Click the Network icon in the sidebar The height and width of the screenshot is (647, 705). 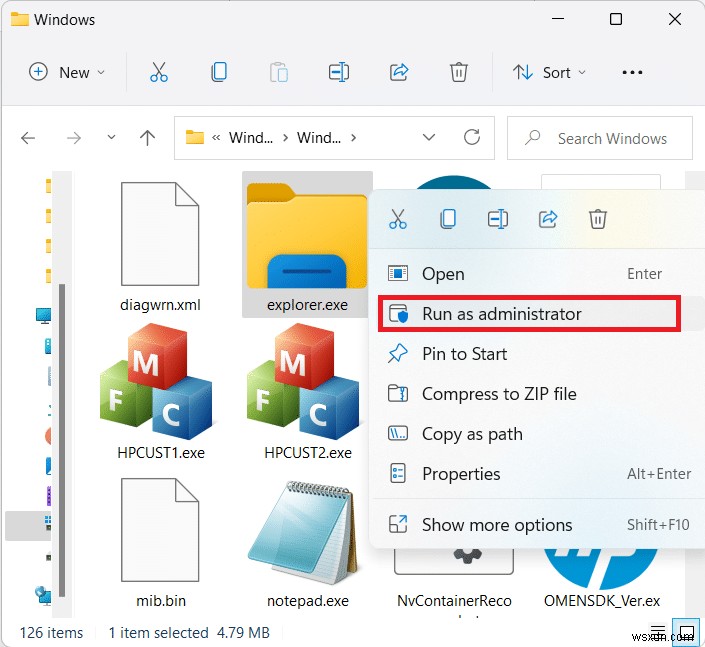pyautogui.click(x=43, y=596)
